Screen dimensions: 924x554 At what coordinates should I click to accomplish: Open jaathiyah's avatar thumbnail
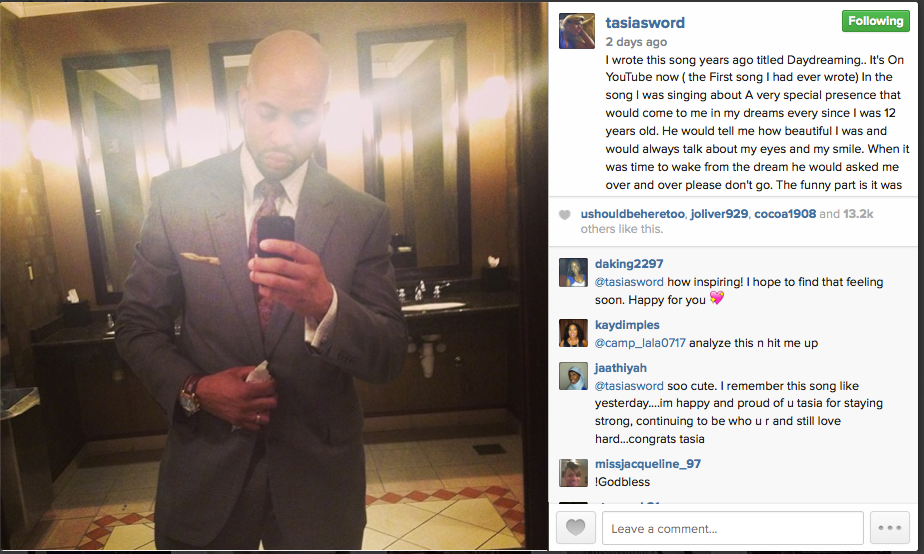click(573, 376)
